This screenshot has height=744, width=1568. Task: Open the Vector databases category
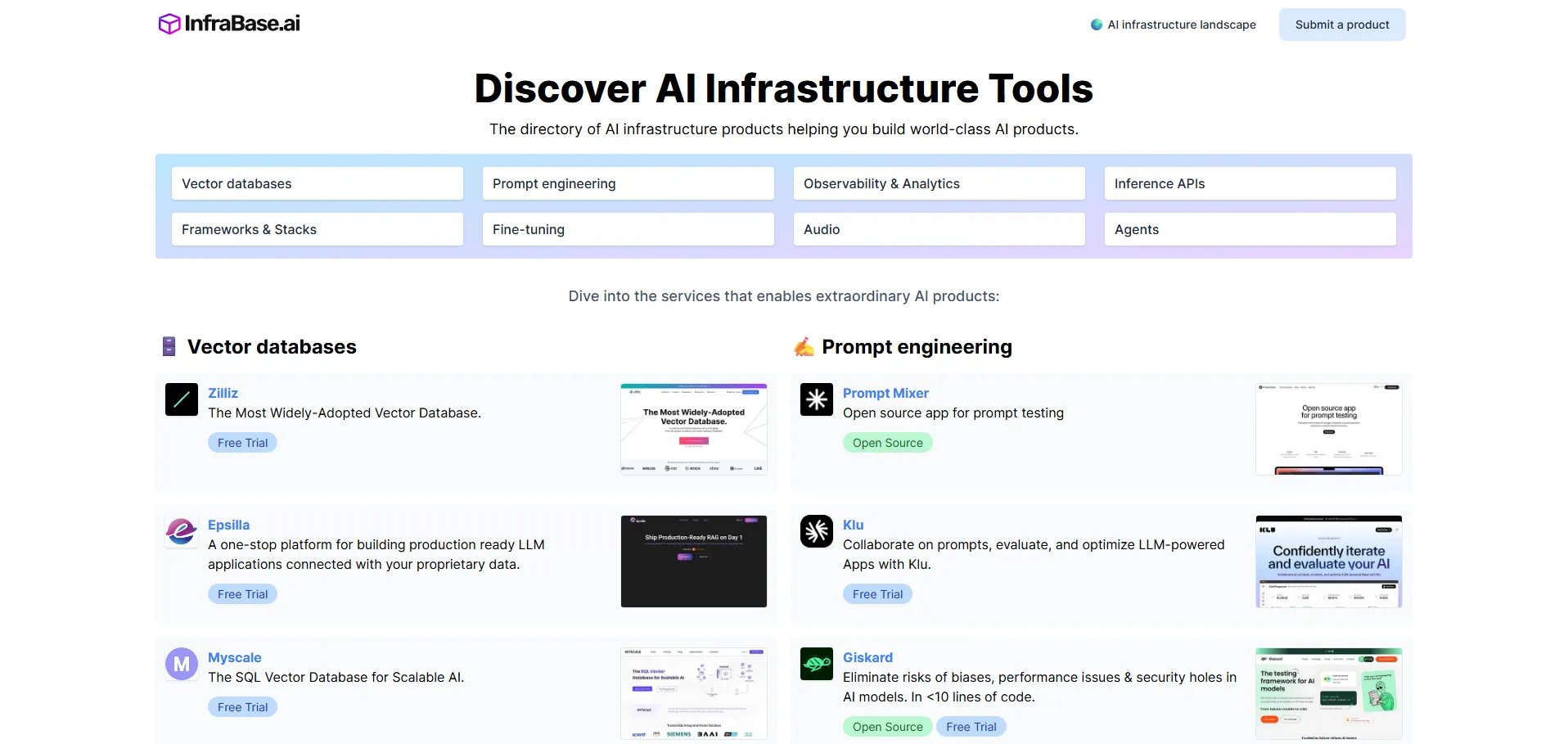(x=318, y=183)
